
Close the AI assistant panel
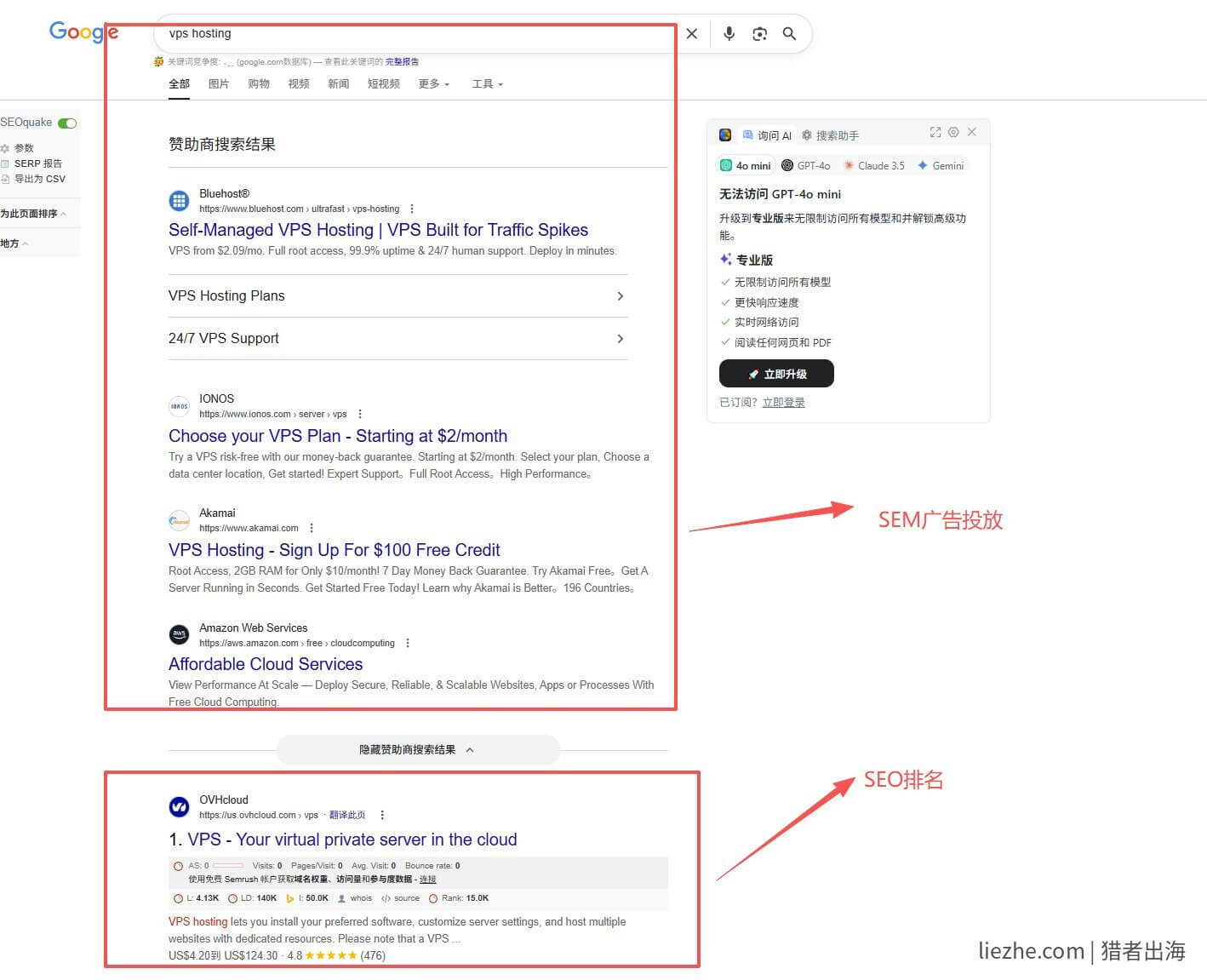pyautogui.click(x=972, y=132)
